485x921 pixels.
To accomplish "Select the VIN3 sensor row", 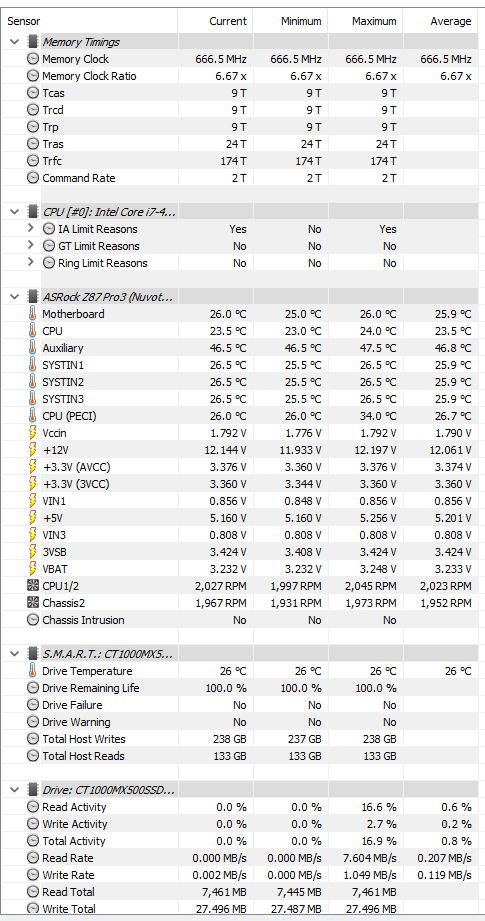I will (x=242, y=535).
